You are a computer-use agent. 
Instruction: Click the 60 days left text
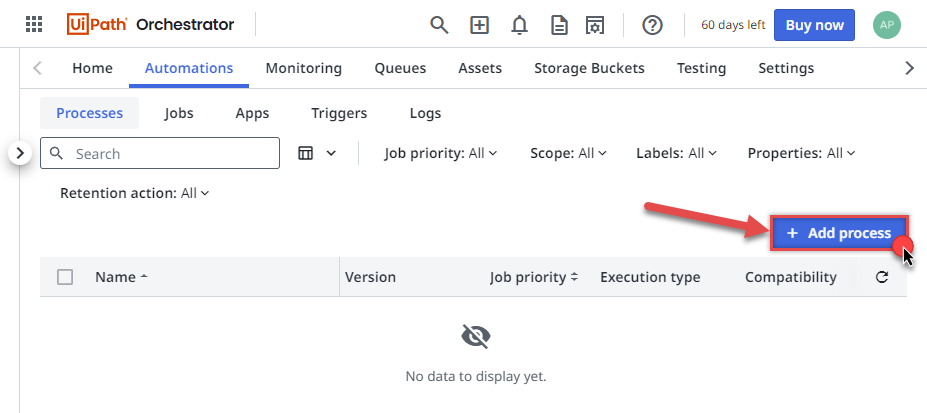(732, 25)
